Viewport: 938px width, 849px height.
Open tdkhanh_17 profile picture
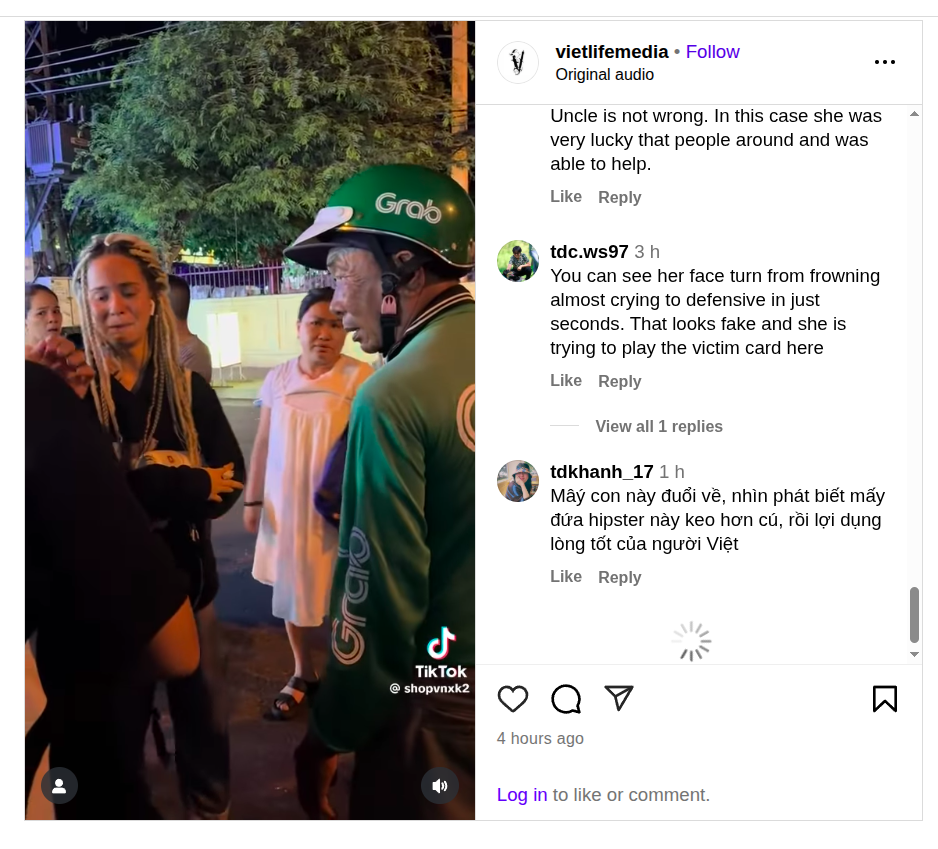click(518, 481)
